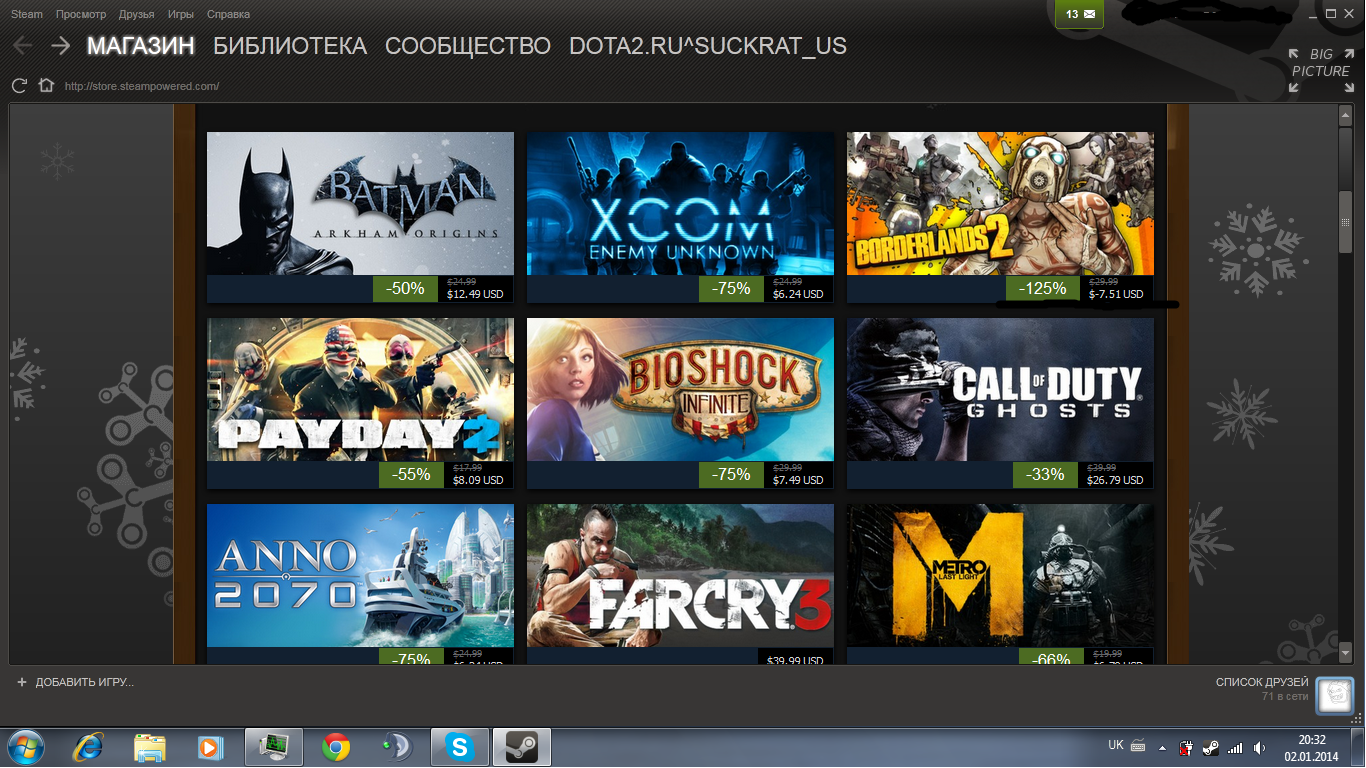Image resolution: width=1366 pixels, height=768 pixels.
Task: Go back using the back arrow
Action: click(23, 46)
